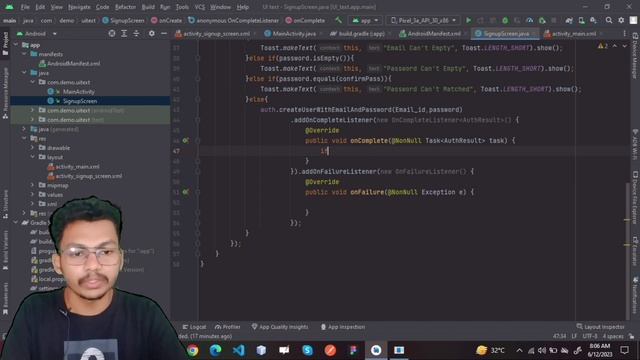Open the File menu
640x360 pixels.
(x=25, y=7)
